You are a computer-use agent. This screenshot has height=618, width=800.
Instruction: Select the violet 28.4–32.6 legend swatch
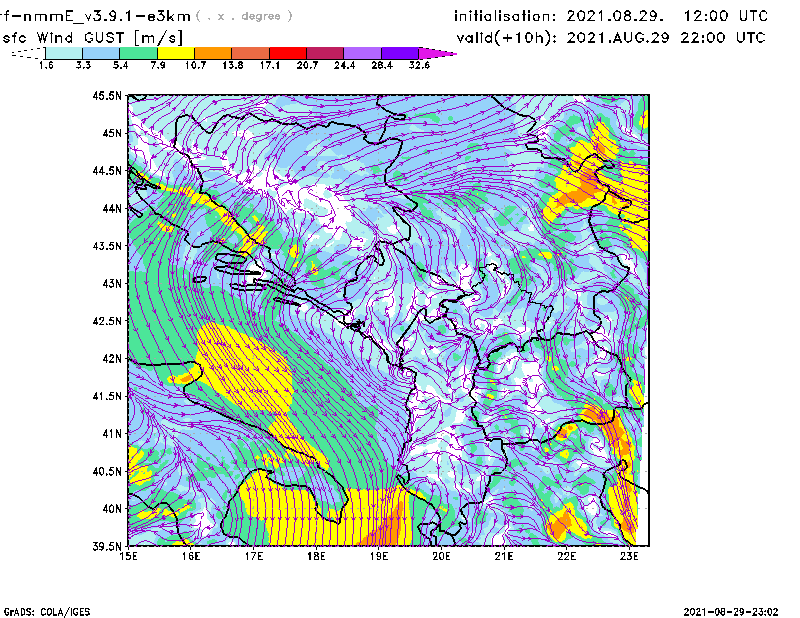pyautogui.click(x=400, y=53)
